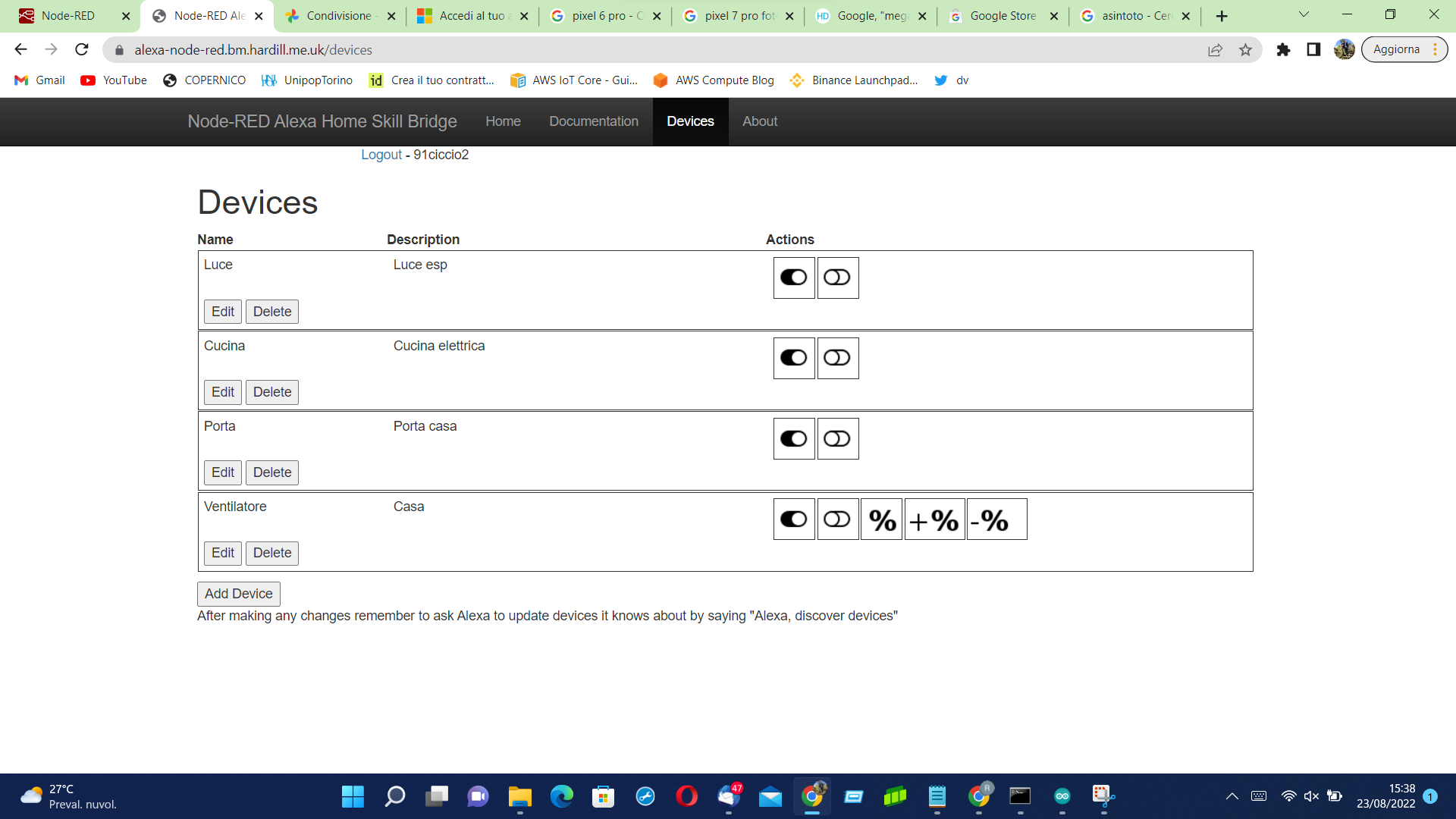
Task: Click the turn-off icon for Ventilatore
Action: pos(837,519)
